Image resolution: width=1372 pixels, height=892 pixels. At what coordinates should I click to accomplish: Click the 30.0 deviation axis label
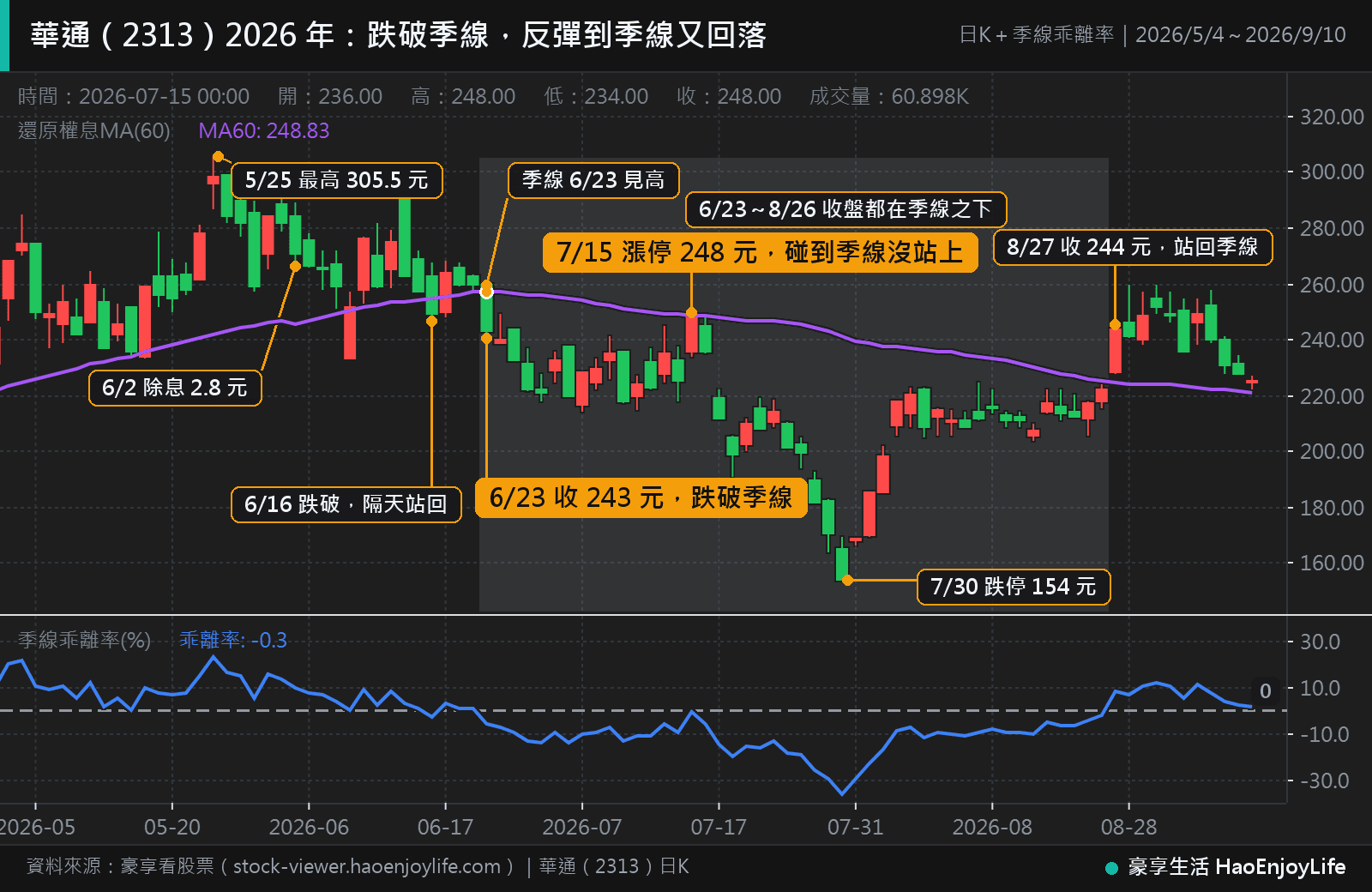(1320, 642)
